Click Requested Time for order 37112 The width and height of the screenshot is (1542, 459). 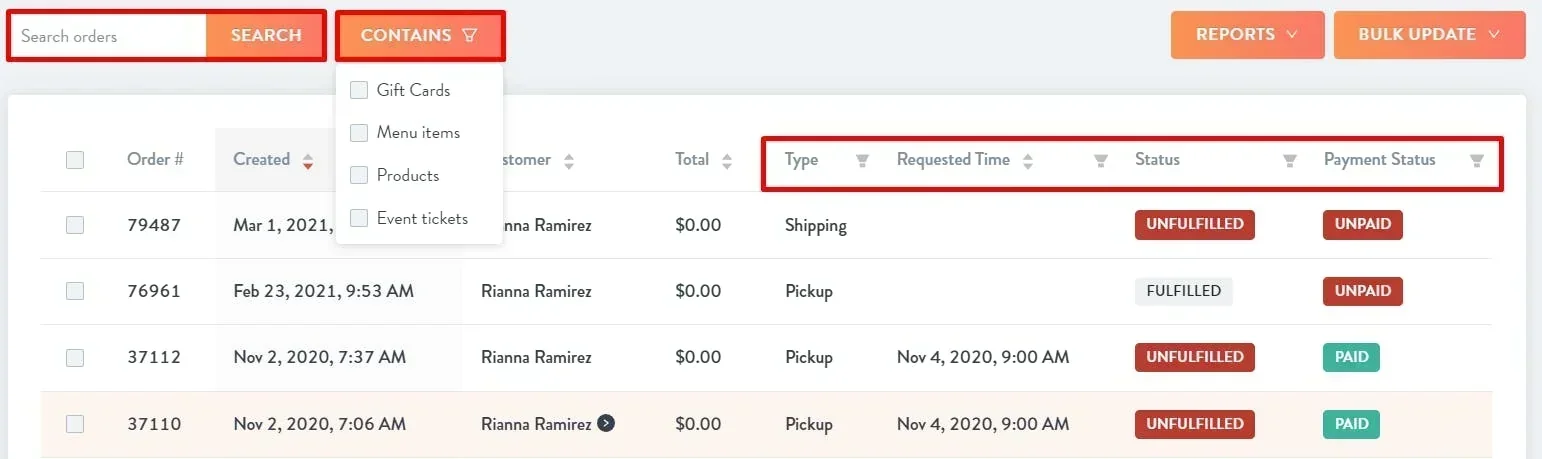(983, 358)
